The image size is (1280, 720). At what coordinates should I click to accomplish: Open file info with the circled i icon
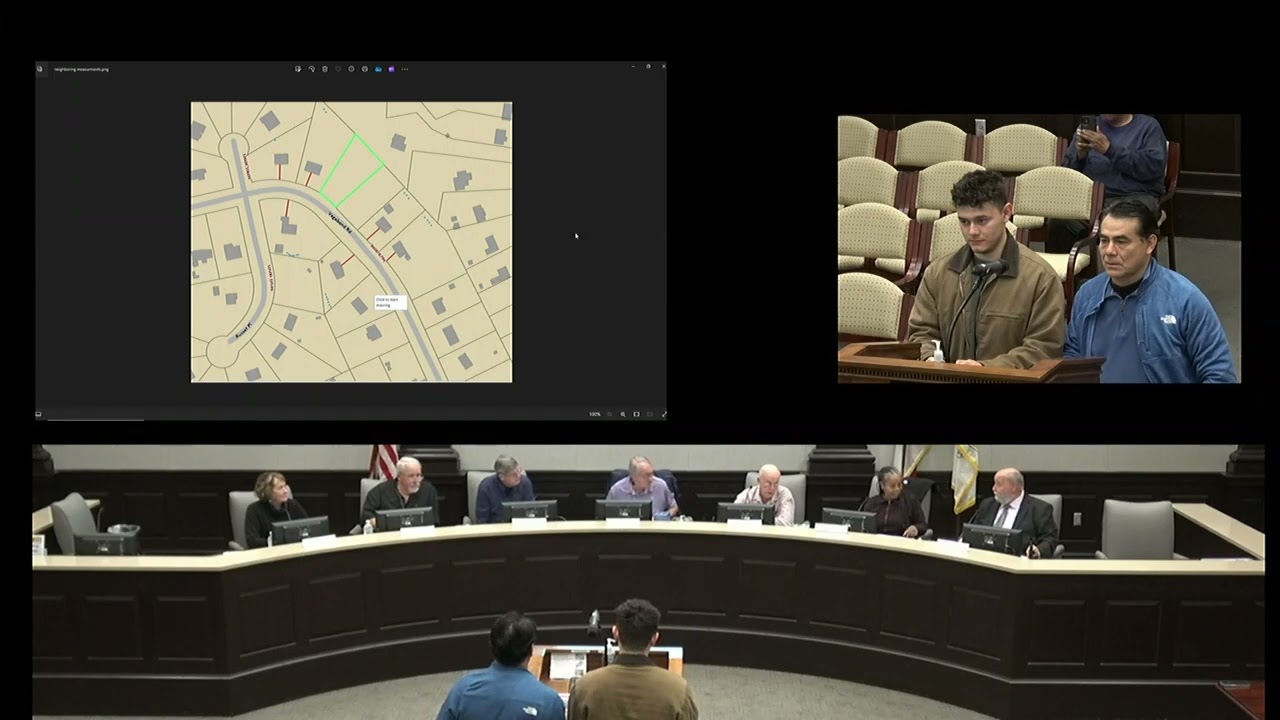pyautogui.click(x=351, y=69)
